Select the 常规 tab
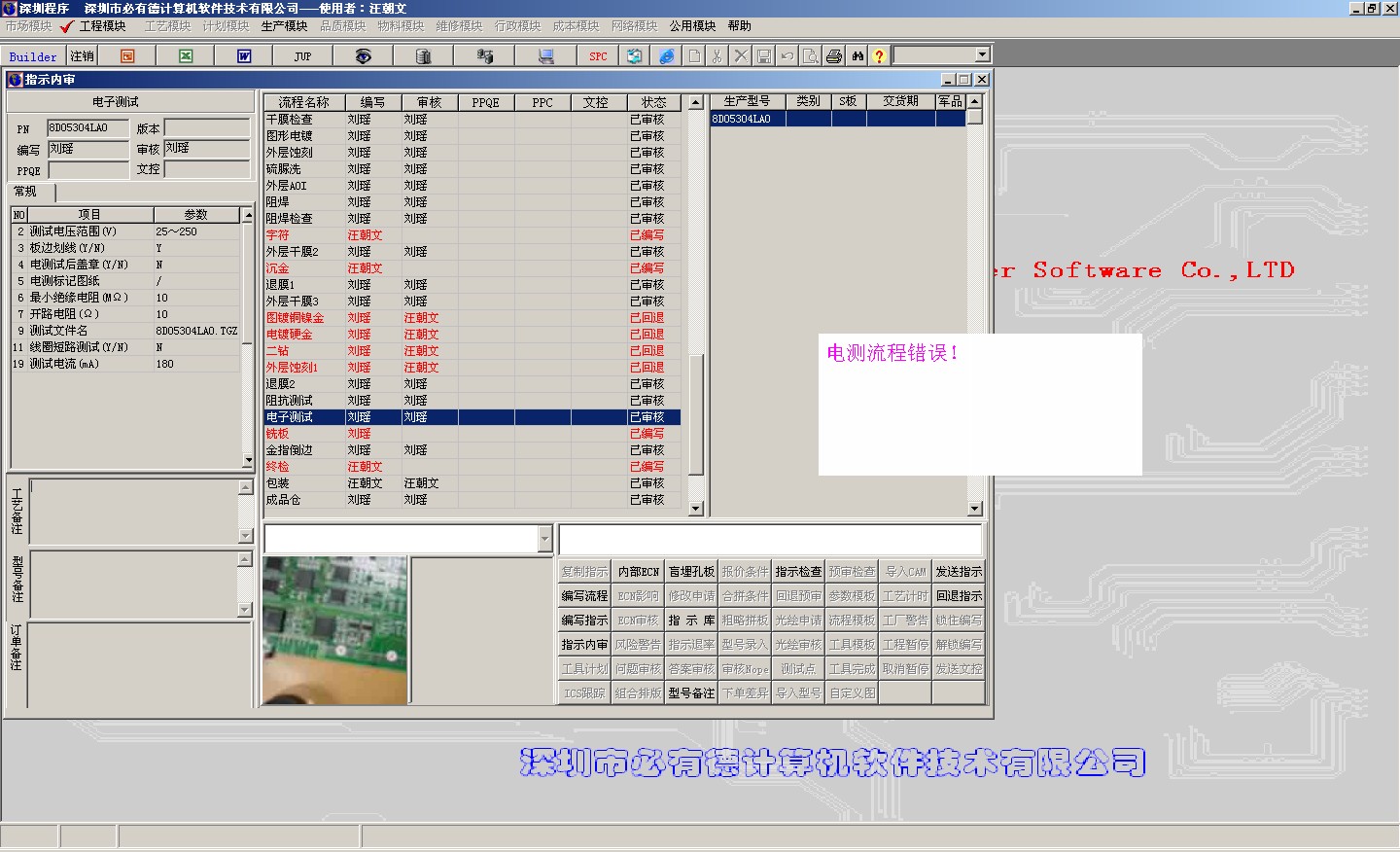This screenshot has height=852, width=1400. point(29,192)
